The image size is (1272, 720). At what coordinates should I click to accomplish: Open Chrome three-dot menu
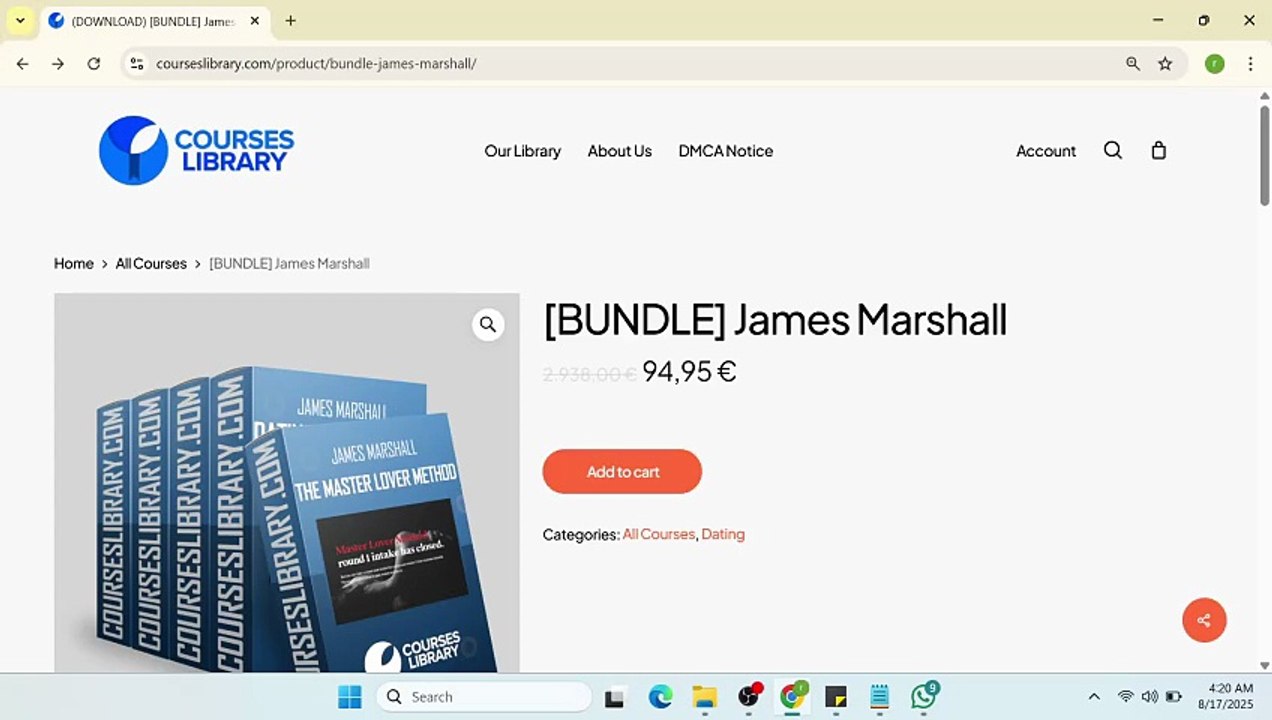(x=1250, y=63)
